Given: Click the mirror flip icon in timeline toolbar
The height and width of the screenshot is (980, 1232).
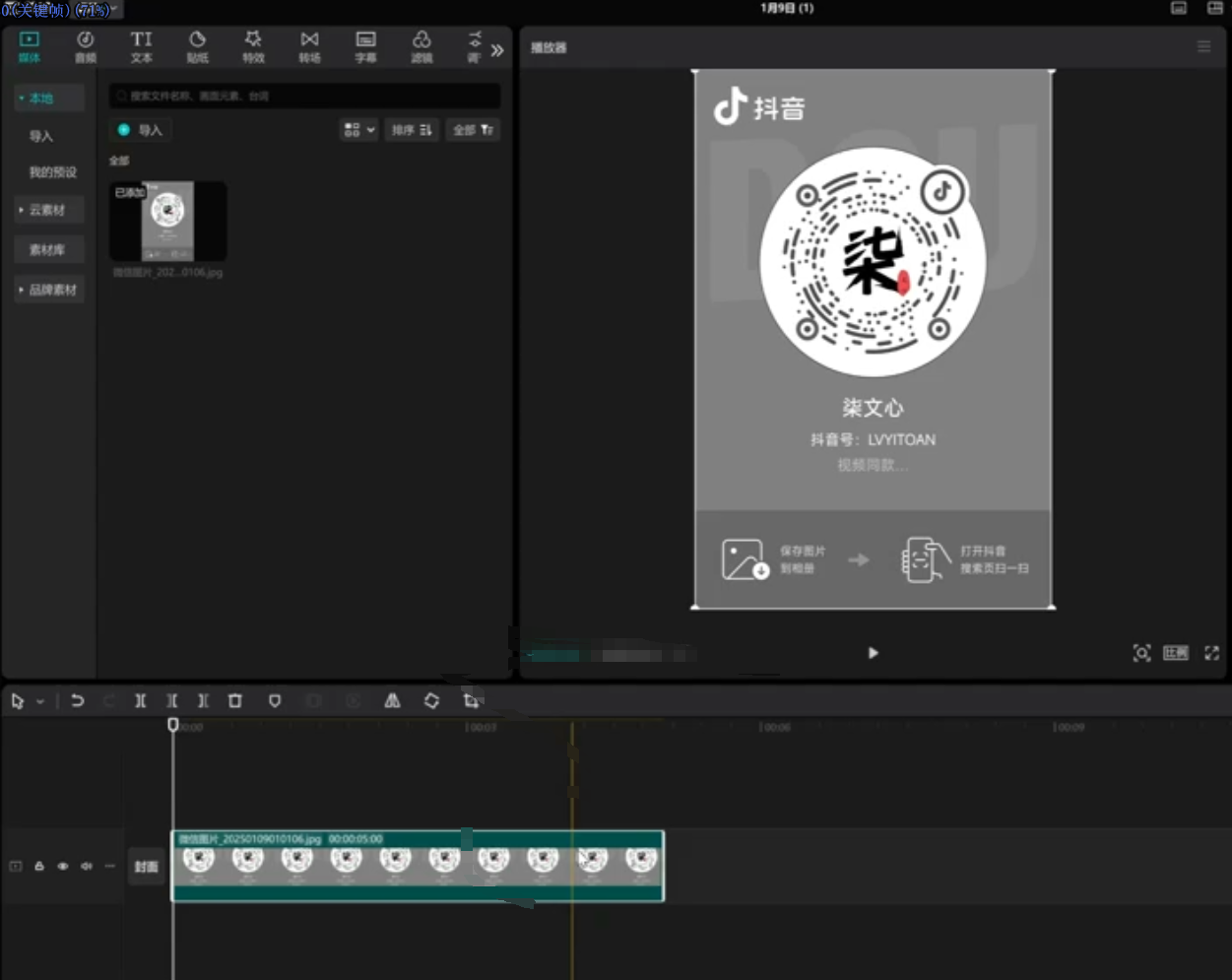Looking at the screenshot, I should pos(392,700).
